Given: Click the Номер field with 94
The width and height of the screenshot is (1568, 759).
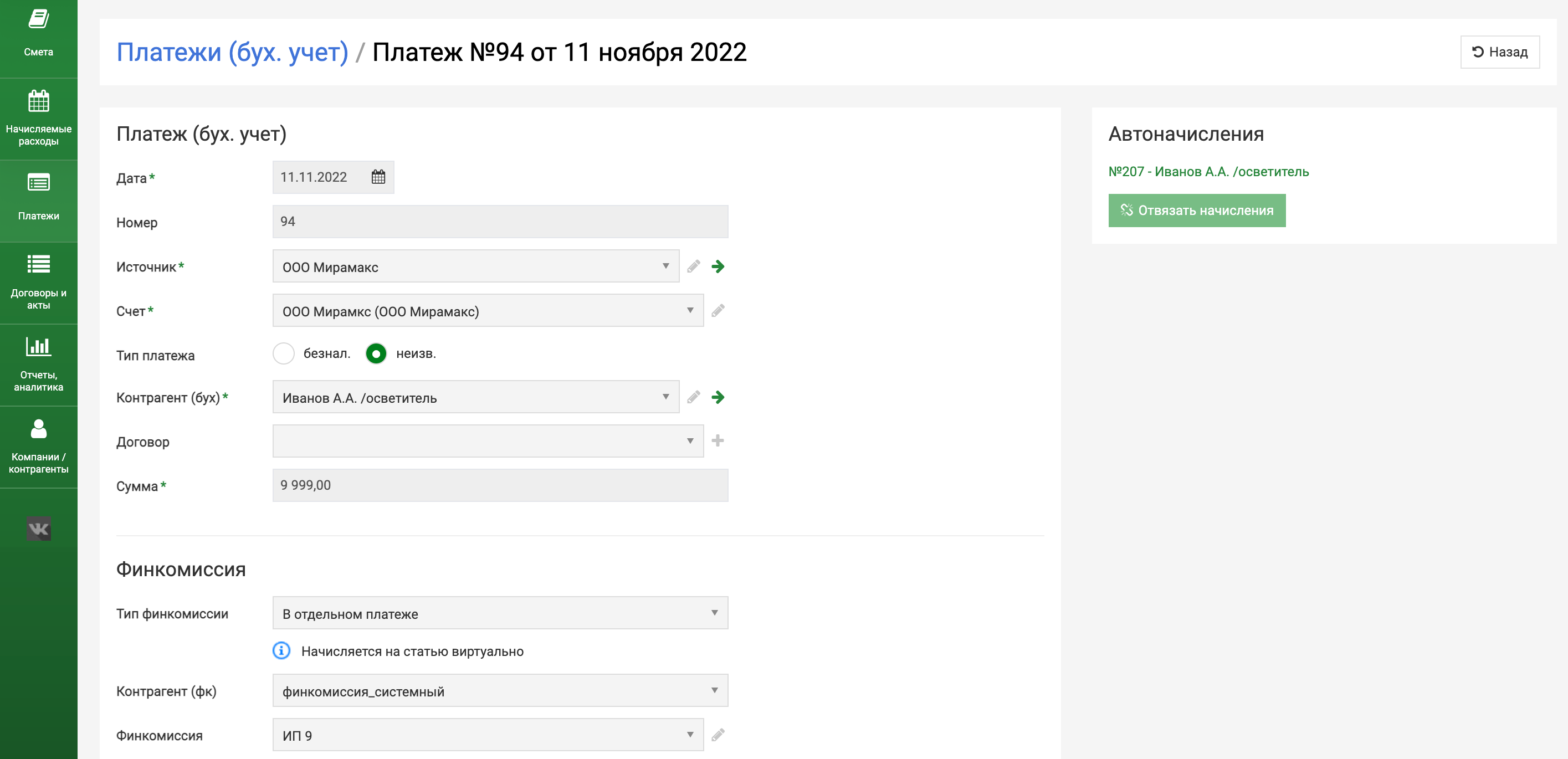Looking at the screenshot, I should [x=500, y=222].
